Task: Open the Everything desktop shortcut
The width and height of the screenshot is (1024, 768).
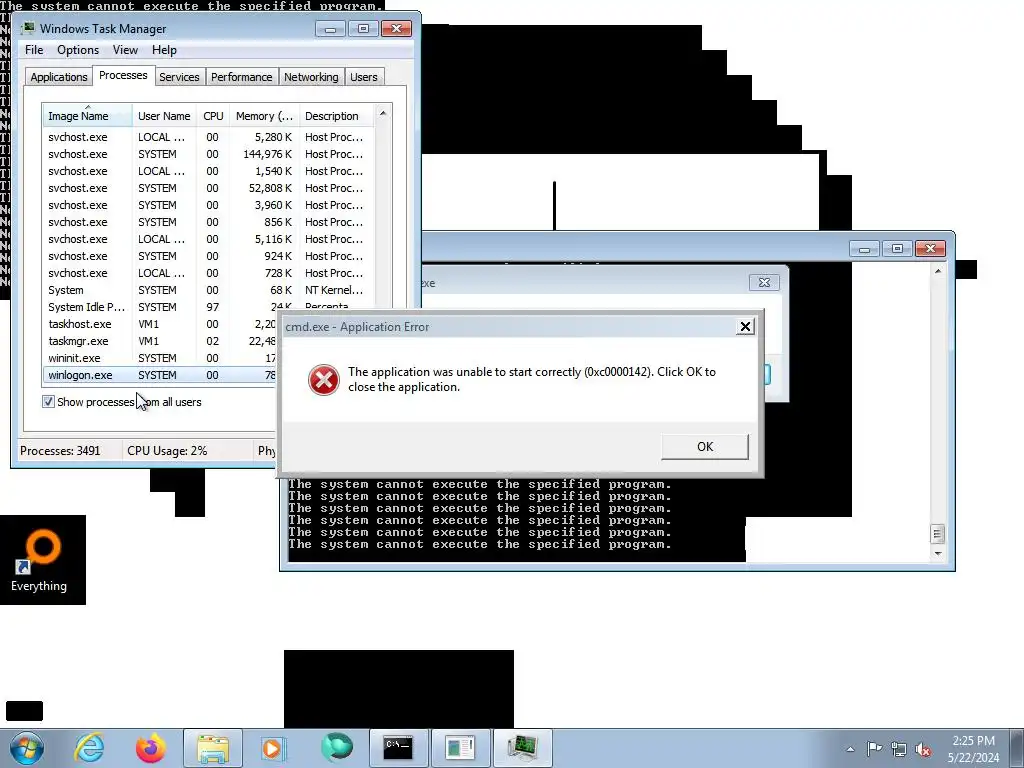Action: 39,560
